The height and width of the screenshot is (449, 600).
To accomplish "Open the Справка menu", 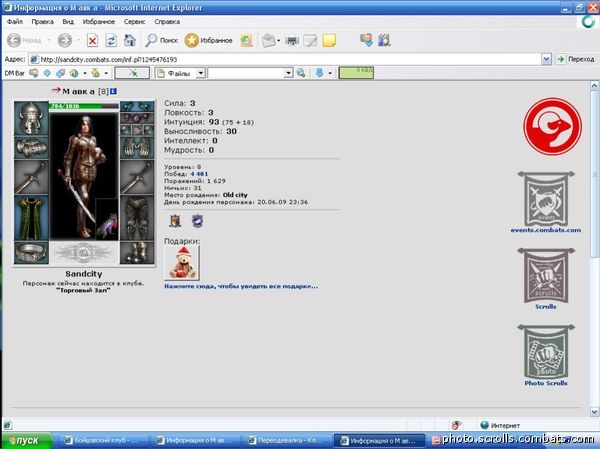I will [167, 22].
